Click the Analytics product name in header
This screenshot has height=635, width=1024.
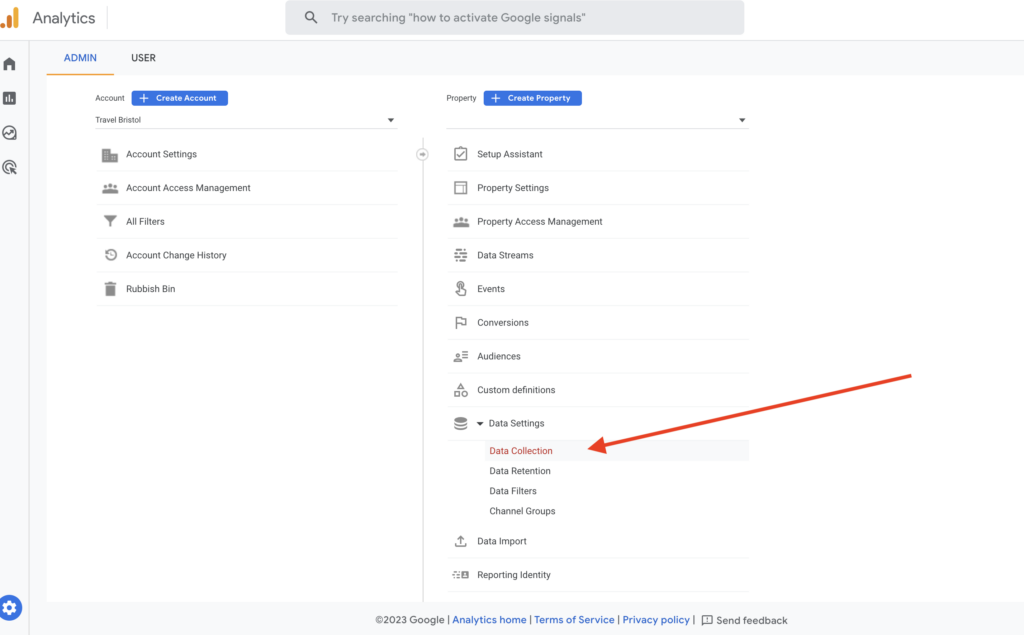click(x=64, y=18)
